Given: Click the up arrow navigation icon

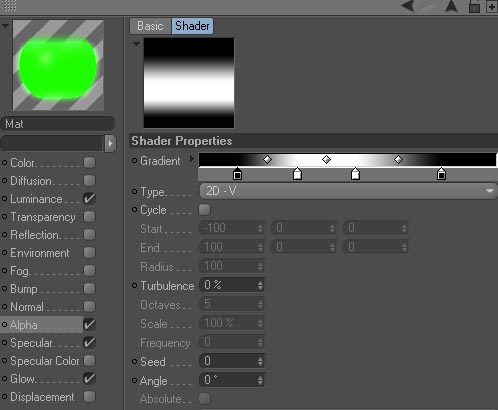Looking at the screenshot, I should coord(451,6).
